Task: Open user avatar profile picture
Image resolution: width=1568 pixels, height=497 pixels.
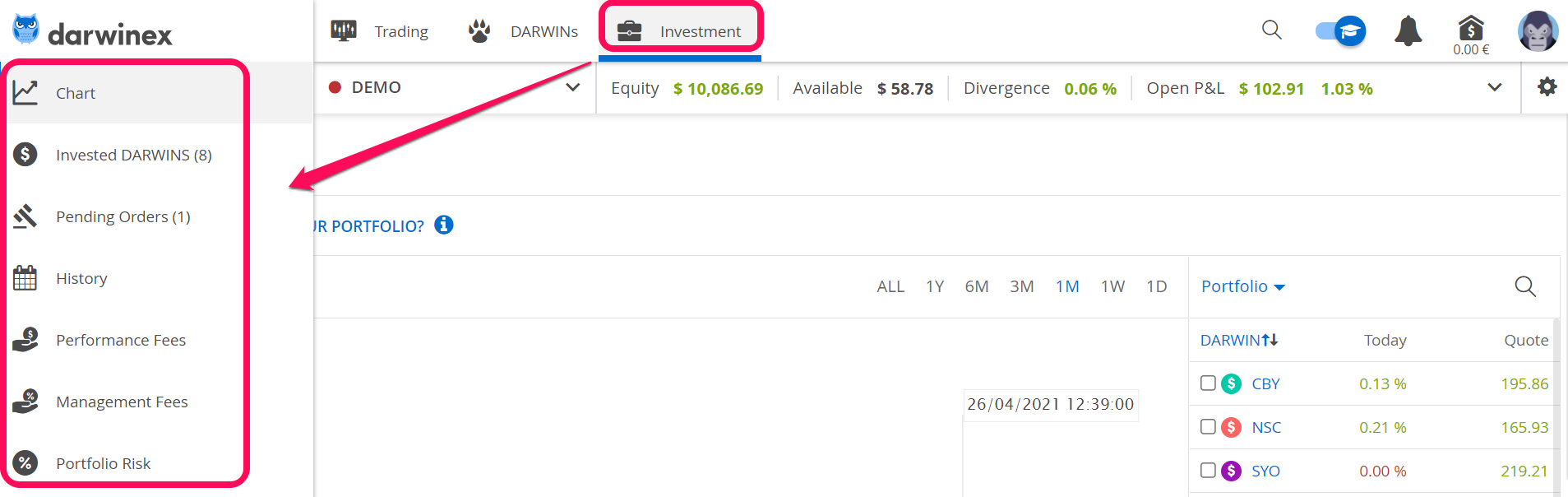Action: point(1538,31)
